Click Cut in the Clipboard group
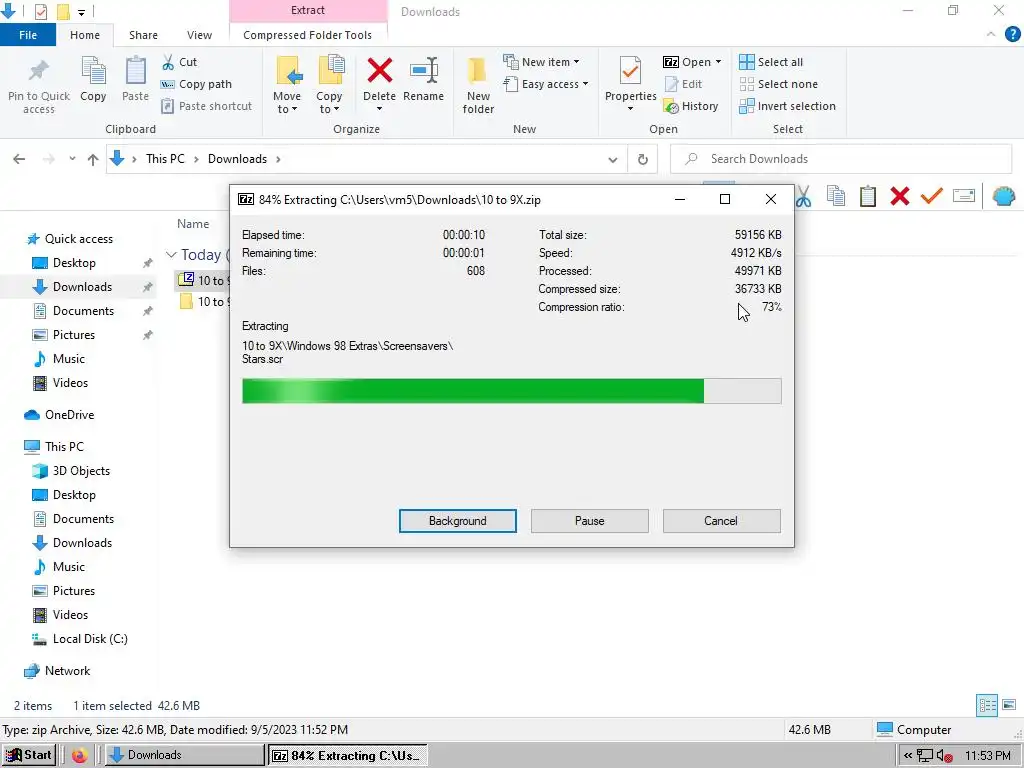 tap(180, 62)
